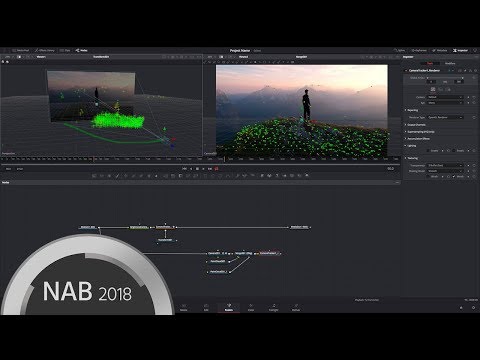
Task: Toggle Clips panel in top bar
Action: tap(65, 50)
